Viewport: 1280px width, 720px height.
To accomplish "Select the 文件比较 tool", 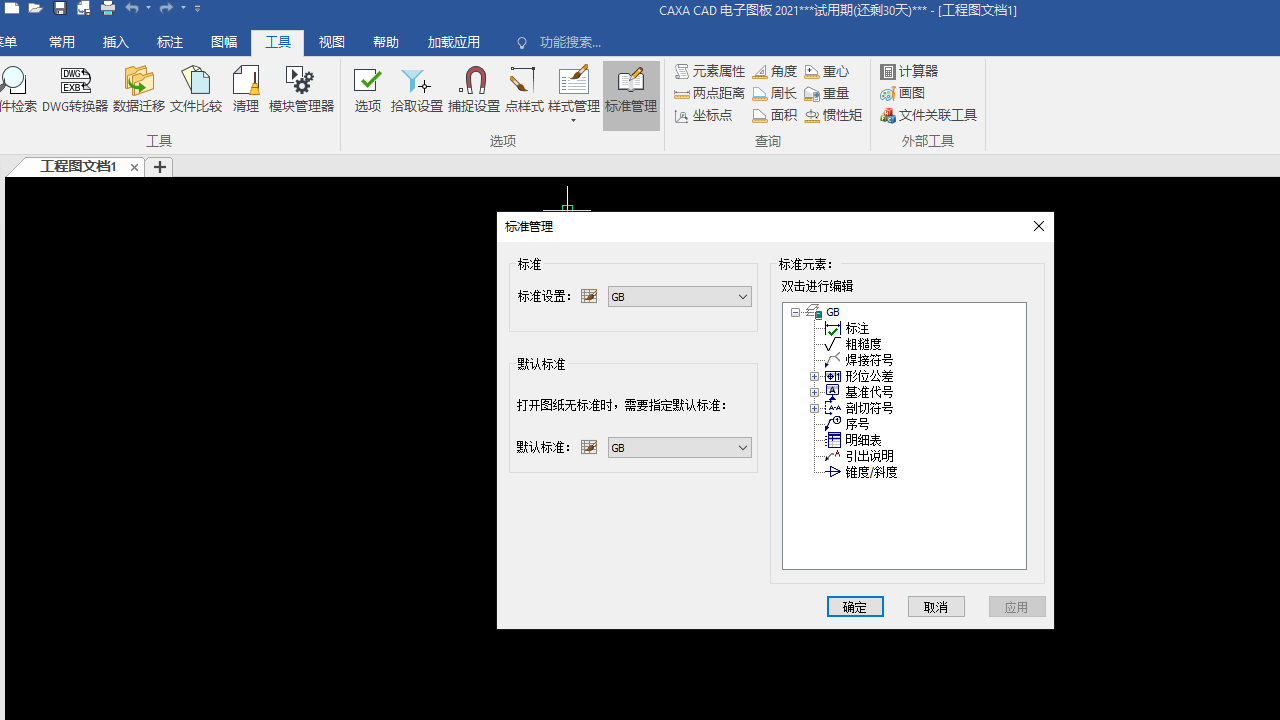I will 196,90.
